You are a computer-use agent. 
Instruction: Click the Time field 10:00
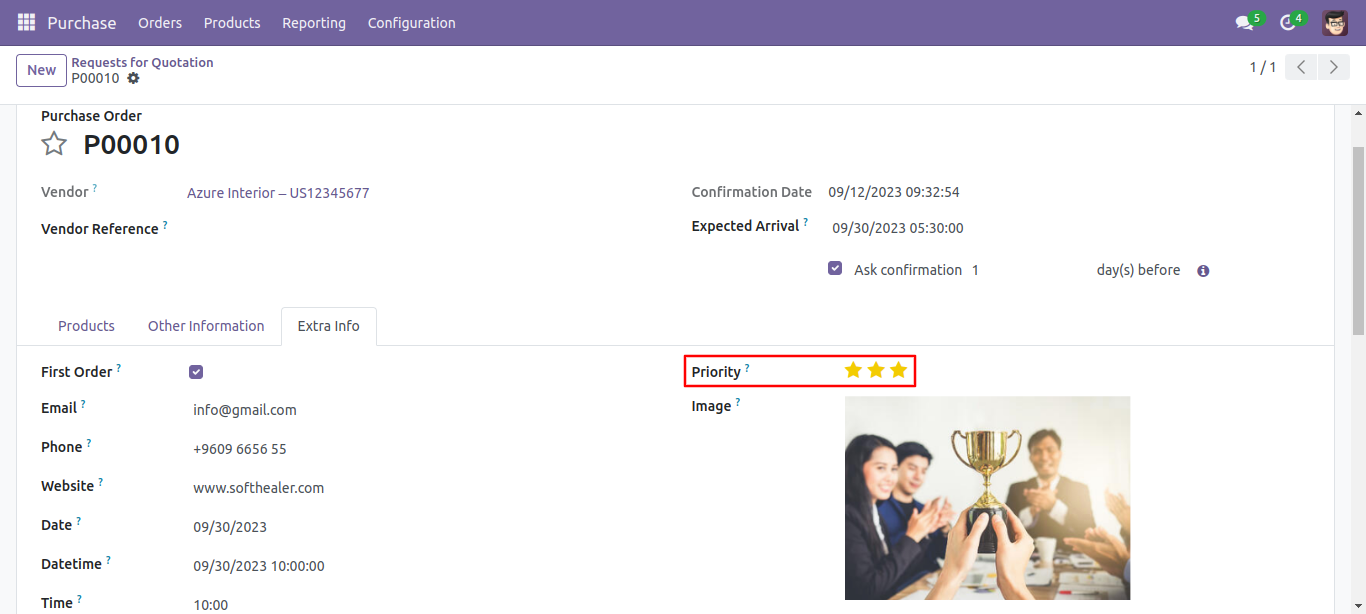(x=210, y=605)
